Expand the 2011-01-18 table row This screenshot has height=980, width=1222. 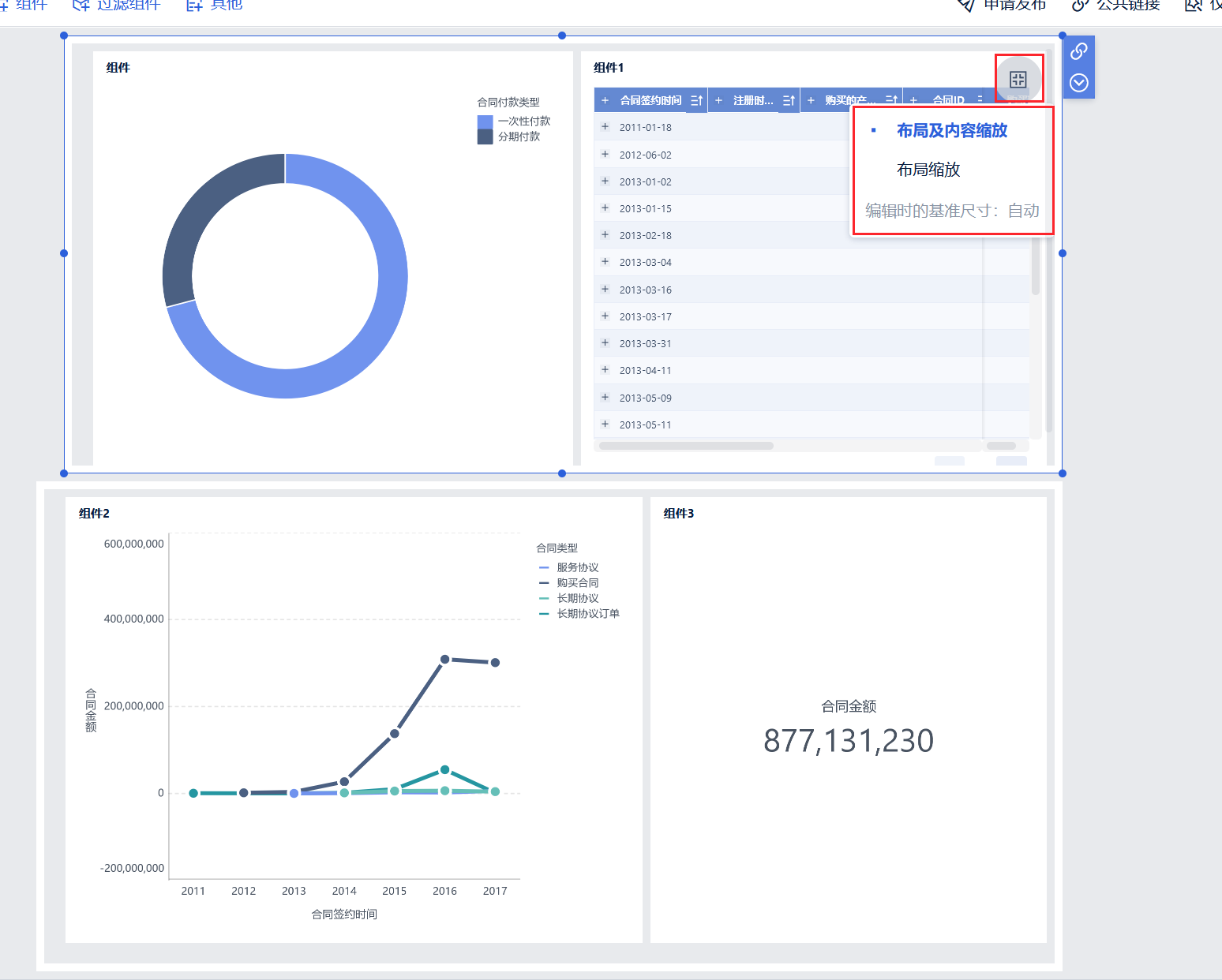[x=605, y=127]
